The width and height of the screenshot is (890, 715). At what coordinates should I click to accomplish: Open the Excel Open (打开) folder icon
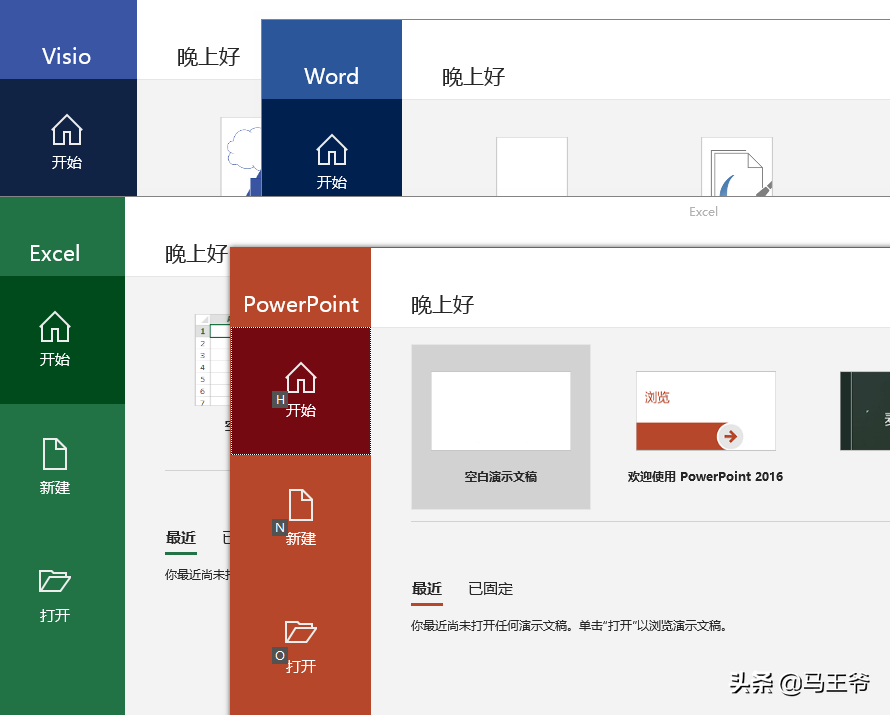55,581
